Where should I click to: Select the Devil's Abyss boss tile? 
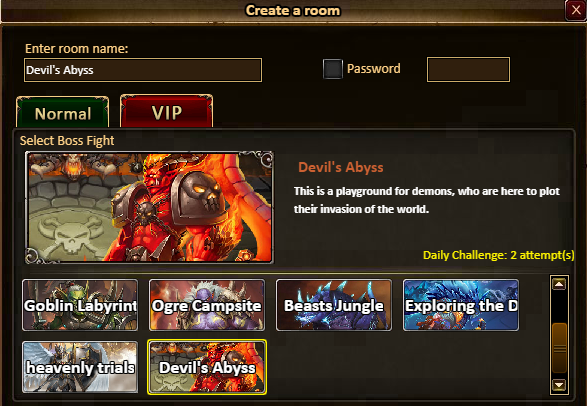pos(207,367)
